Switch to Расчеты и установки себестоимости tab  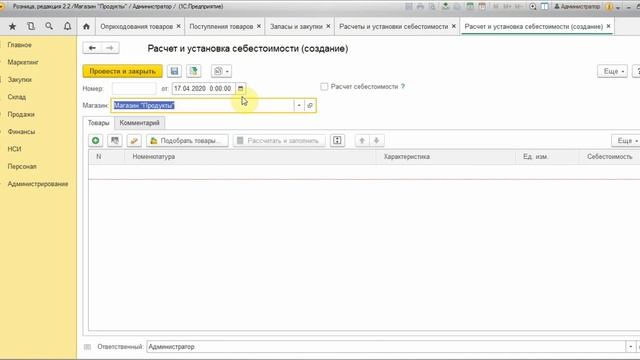pyautogui.click(x=393, y=27)
